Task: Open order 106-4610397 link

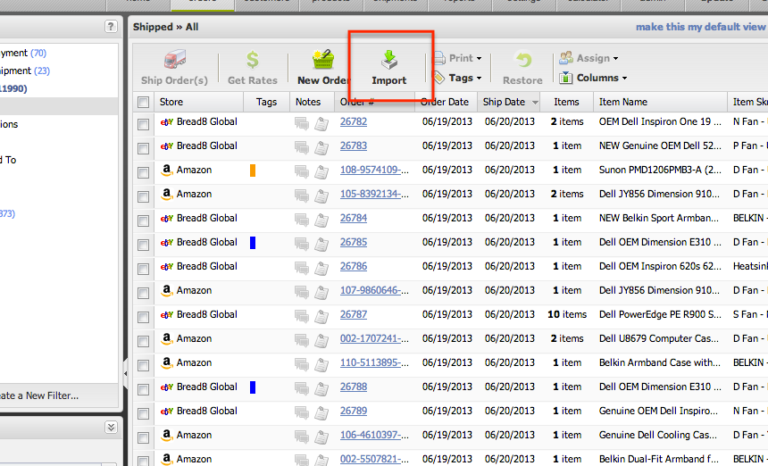Action: 374,435
